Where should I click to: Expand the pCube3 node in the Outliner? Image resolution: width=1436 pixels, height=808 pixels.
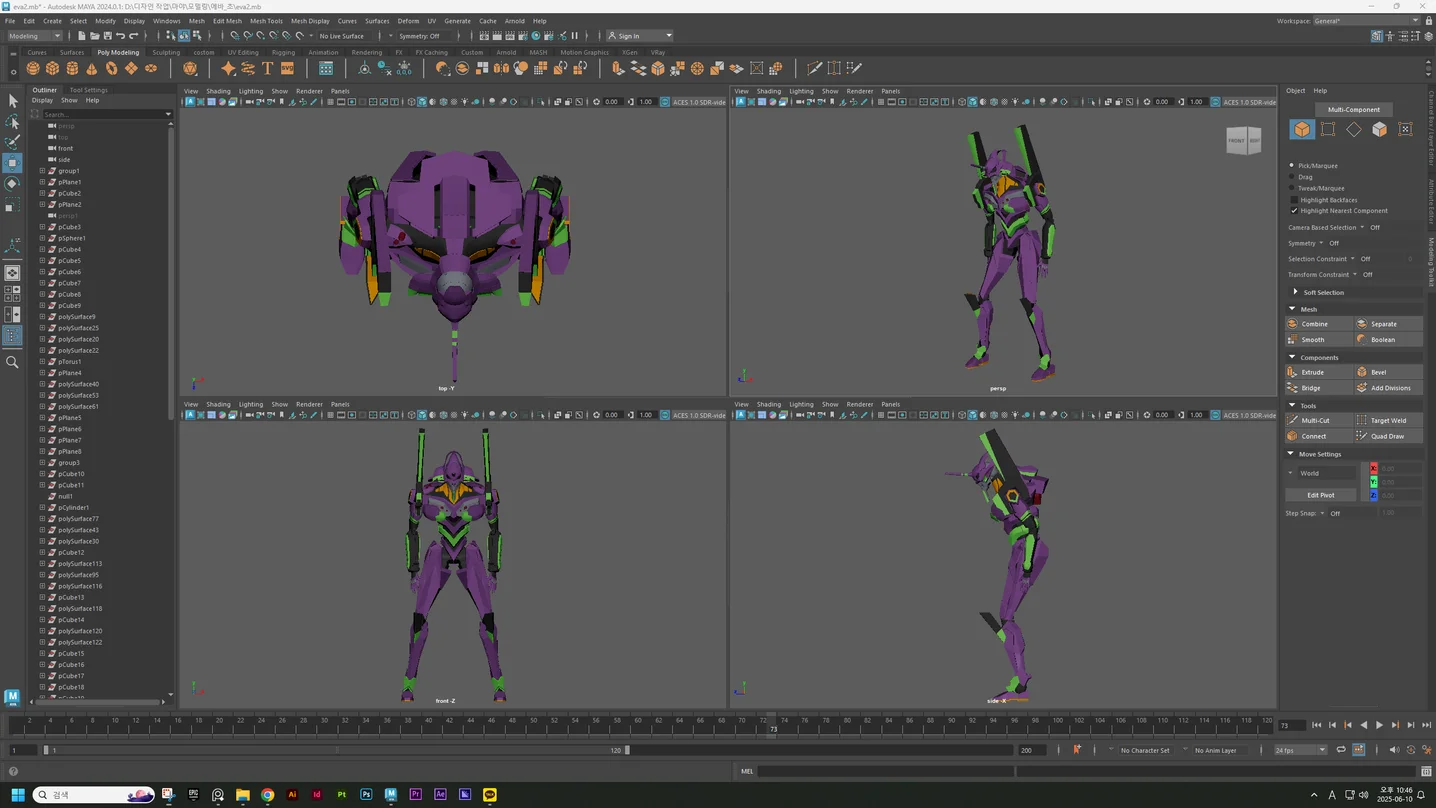pyautogui.click(x=42, y=227)
